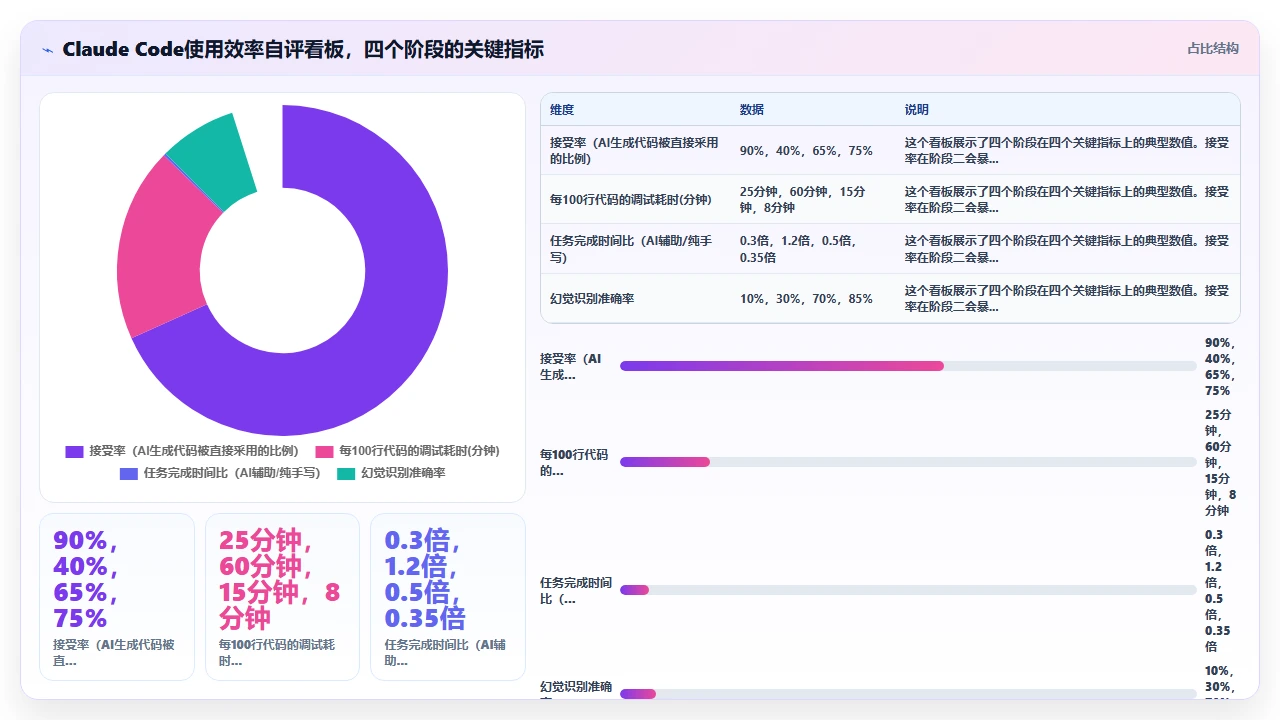
Task: Open the 25分钟，60分钟 stat card
Action: 282,597
